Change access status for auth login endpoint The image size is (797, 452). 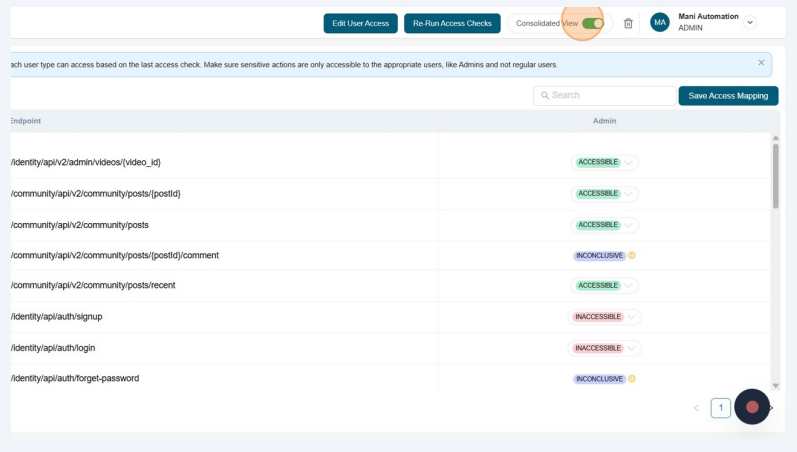tap(631, 348)
